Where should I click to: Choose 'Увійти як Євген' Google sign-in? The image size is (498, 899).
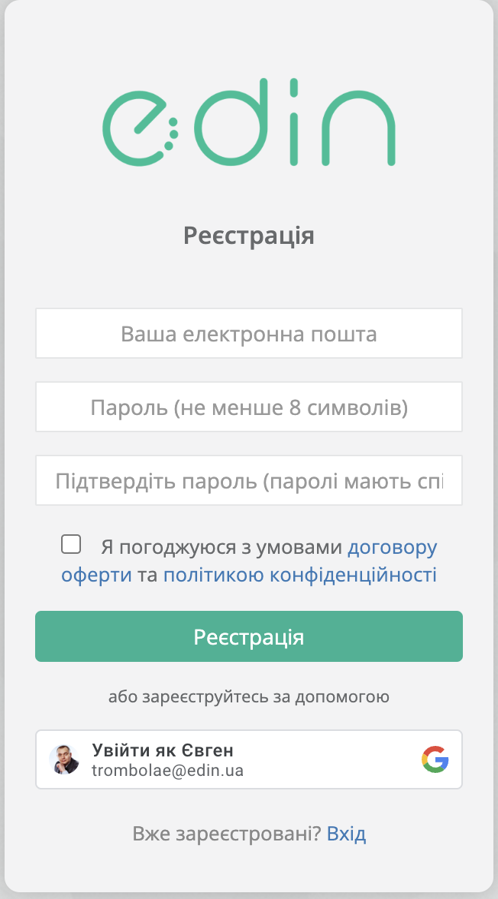click(249, 759)
